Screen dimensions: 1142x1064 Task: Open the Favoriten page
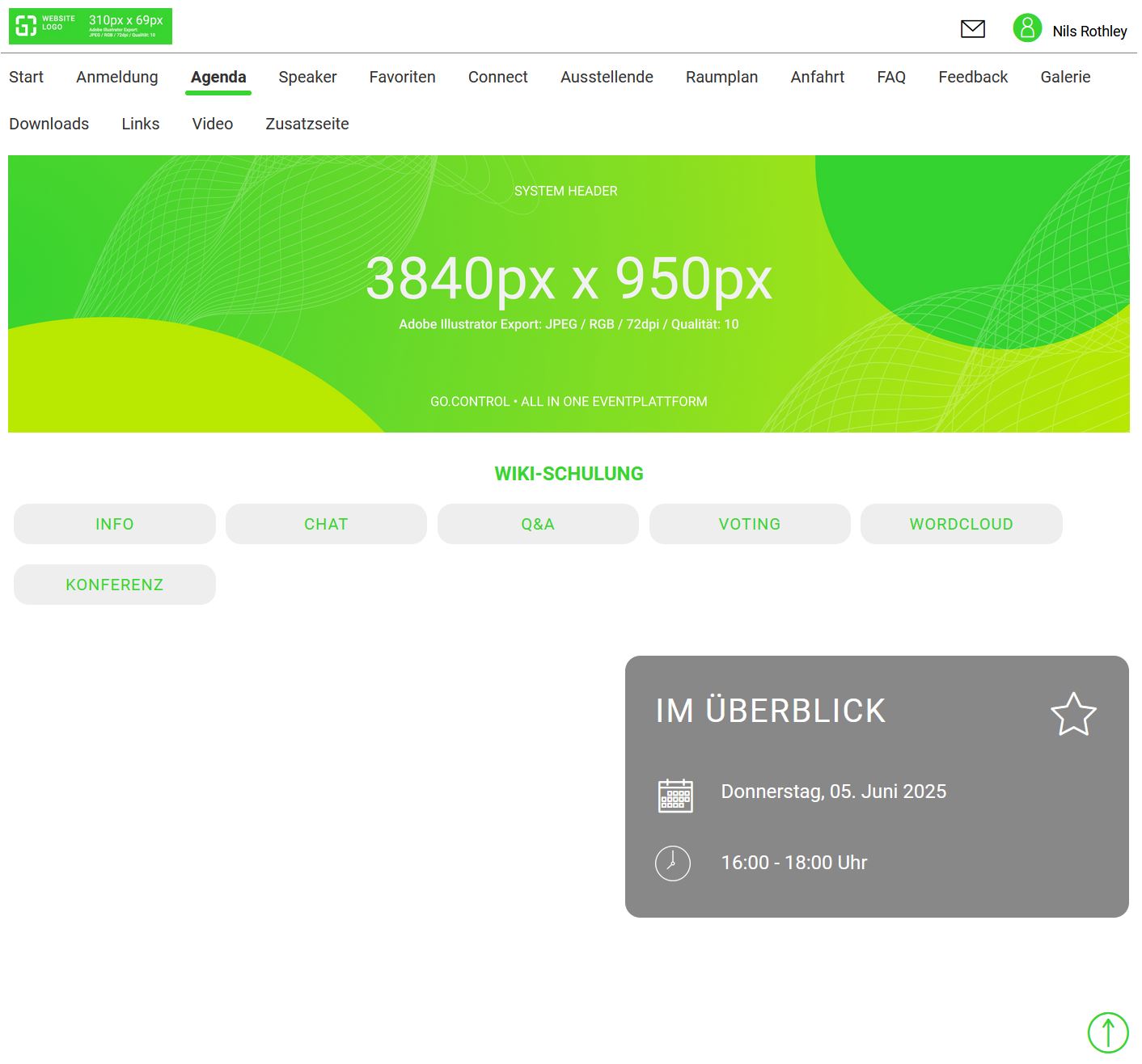402,77
